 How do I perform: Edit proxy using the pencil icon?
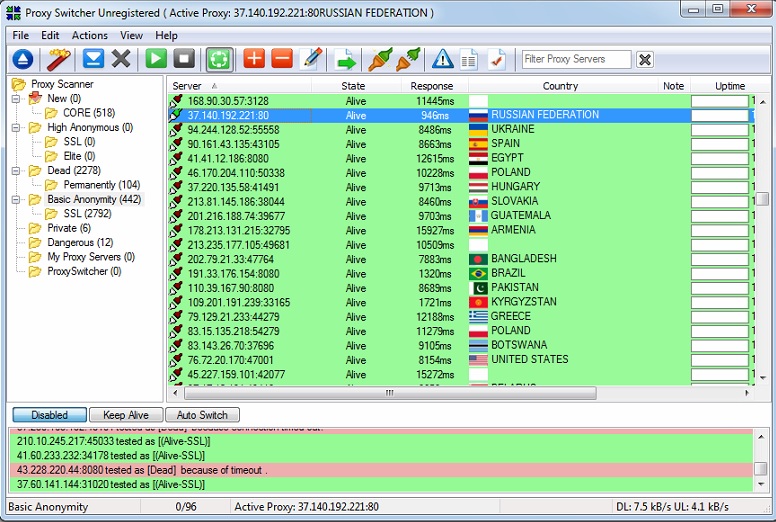[312, 59]
